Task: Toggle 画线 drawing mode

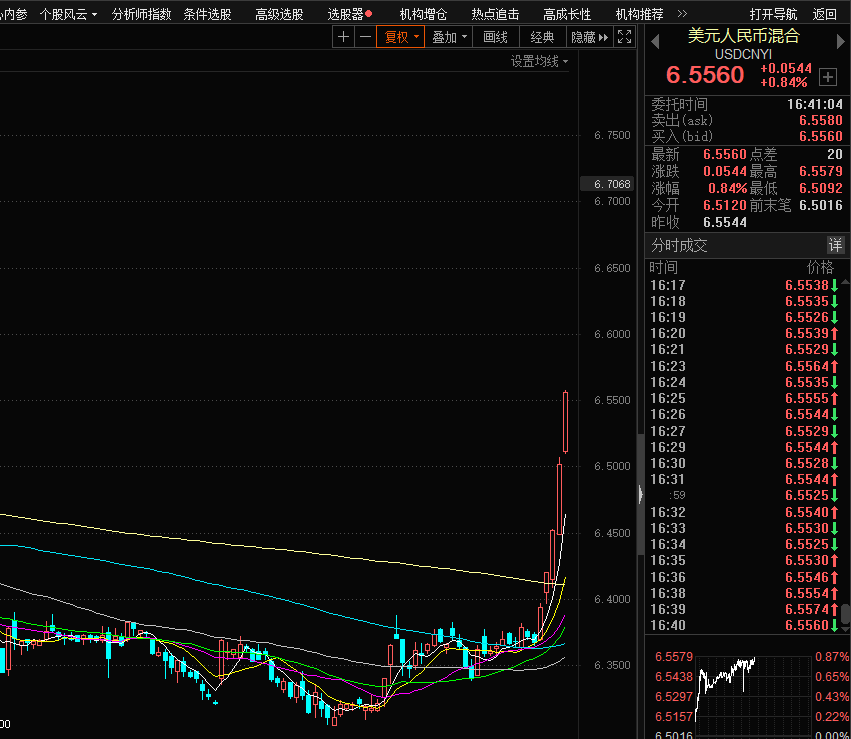Action: pyautogui.click(x=495, y=37)
